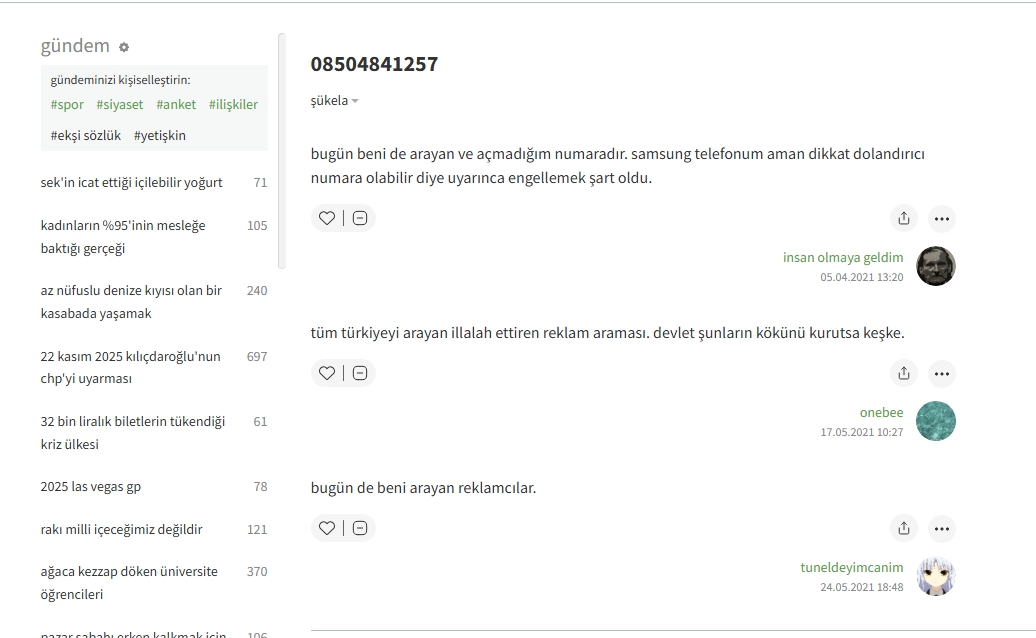The width and height of the screenshot is (1036, 638).
Task: Share onebee's entry
Action: (x=904, y=373)
